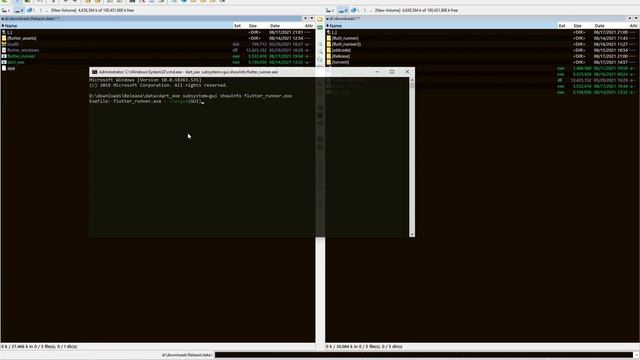Select the dll file row in right panel

pyautogui.click(x=527, y=80)
